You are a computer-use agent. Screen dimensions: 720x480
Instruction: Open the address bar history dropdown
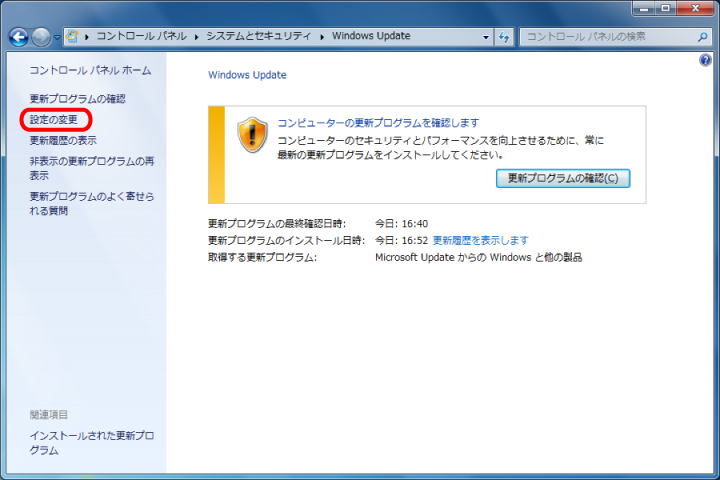point(486,37)
